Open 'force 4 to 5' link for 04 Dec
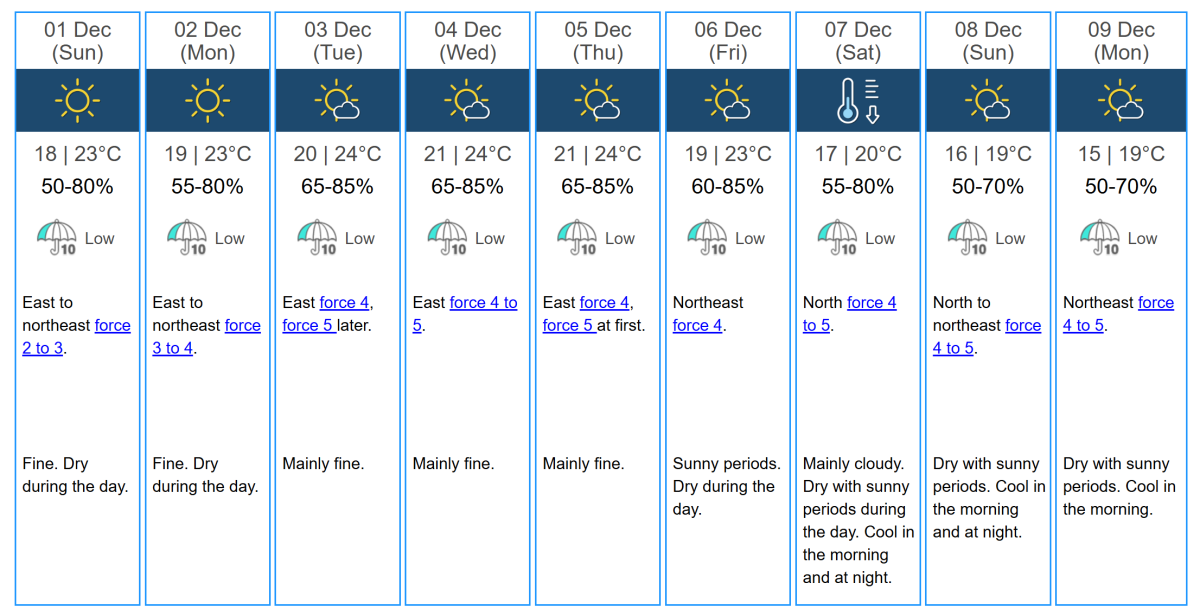 click(x=483, y=302)
